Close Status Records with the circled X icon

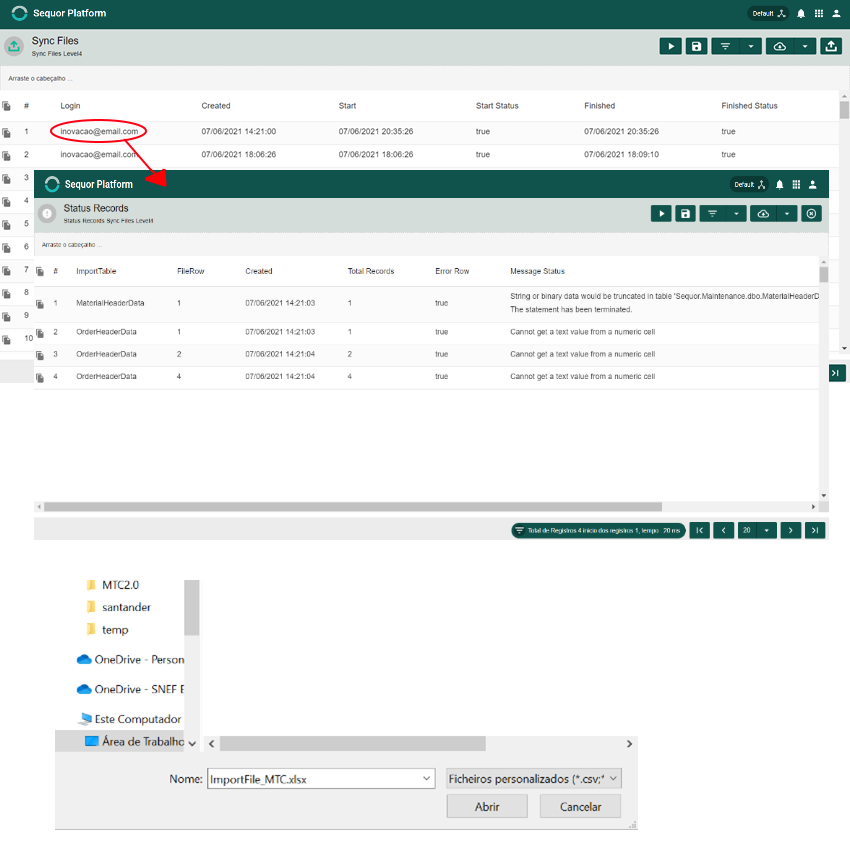click(x=812, y=214)
